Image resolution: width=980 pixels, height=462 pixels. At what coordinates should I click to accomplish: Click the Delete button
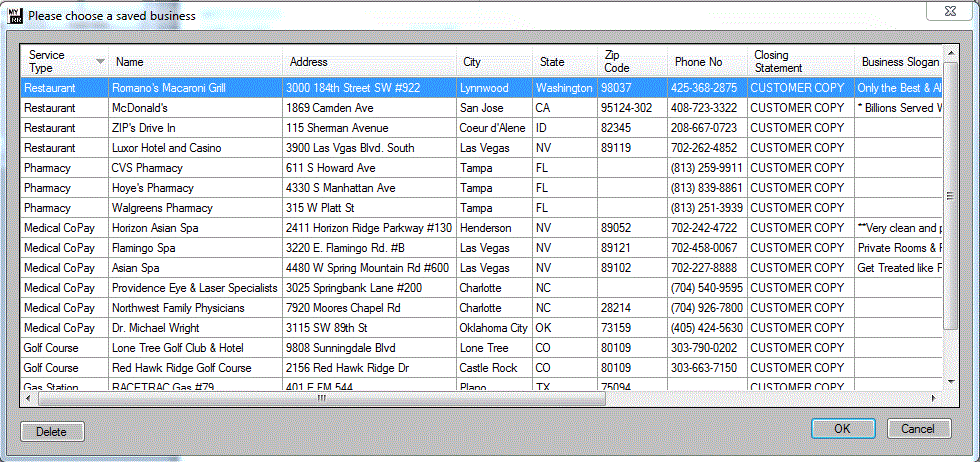52,431
